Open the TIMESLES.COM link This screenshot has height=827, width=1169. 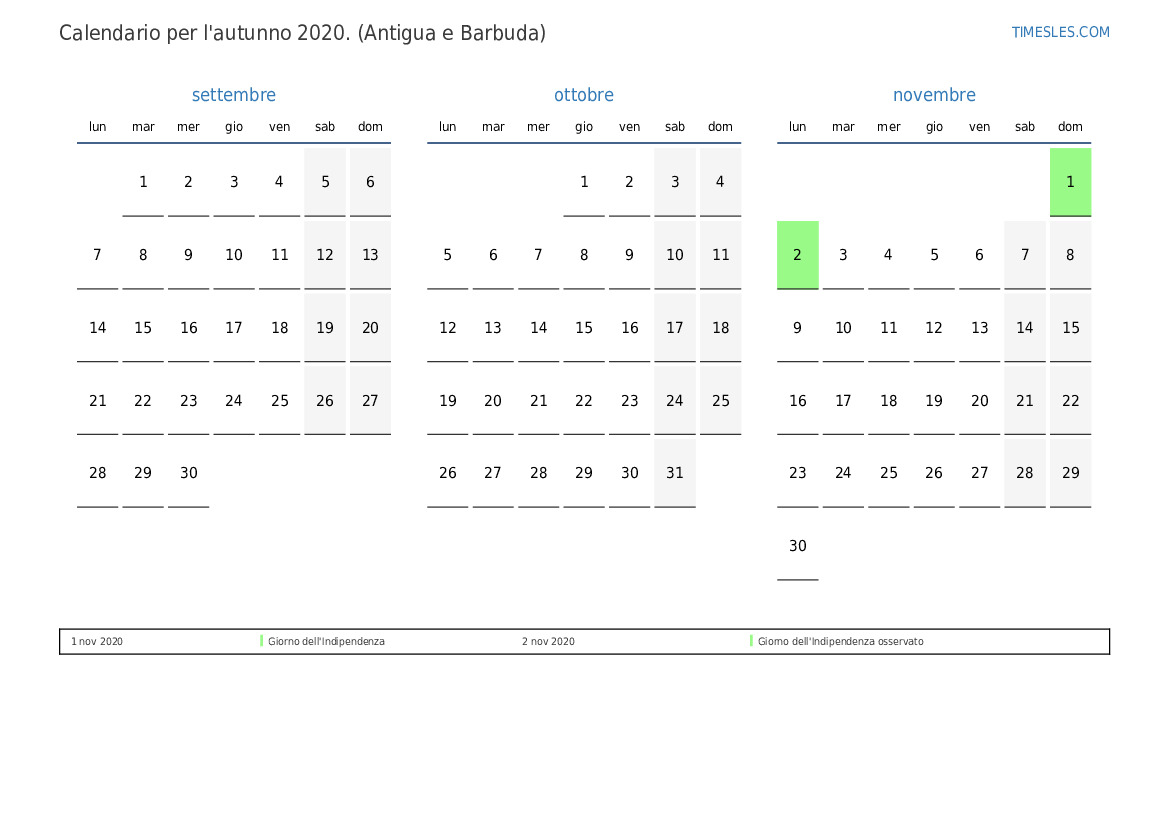(1060, 32)
